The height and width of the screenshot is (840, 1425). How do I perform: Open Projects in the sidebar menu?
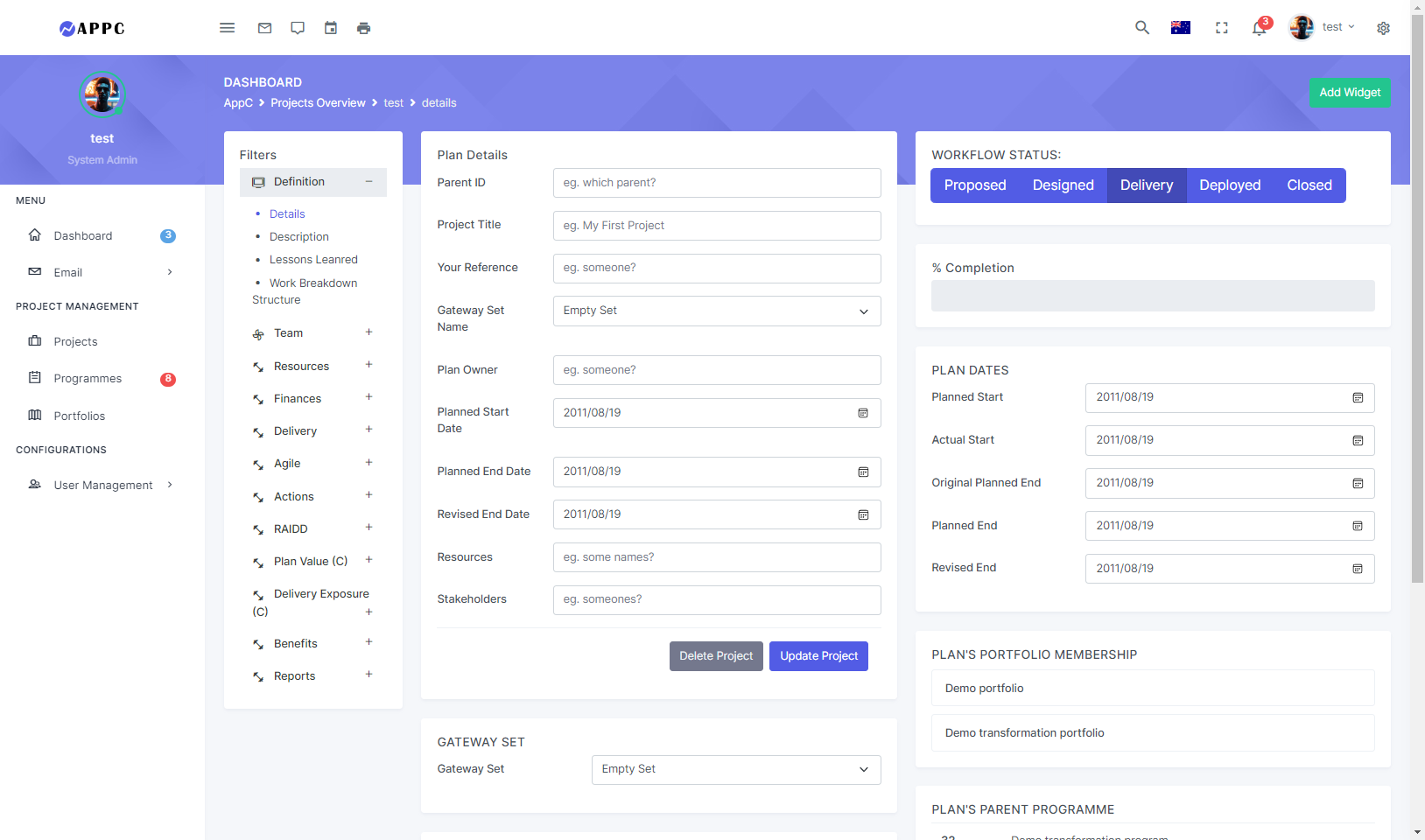(x=75, y=342)
